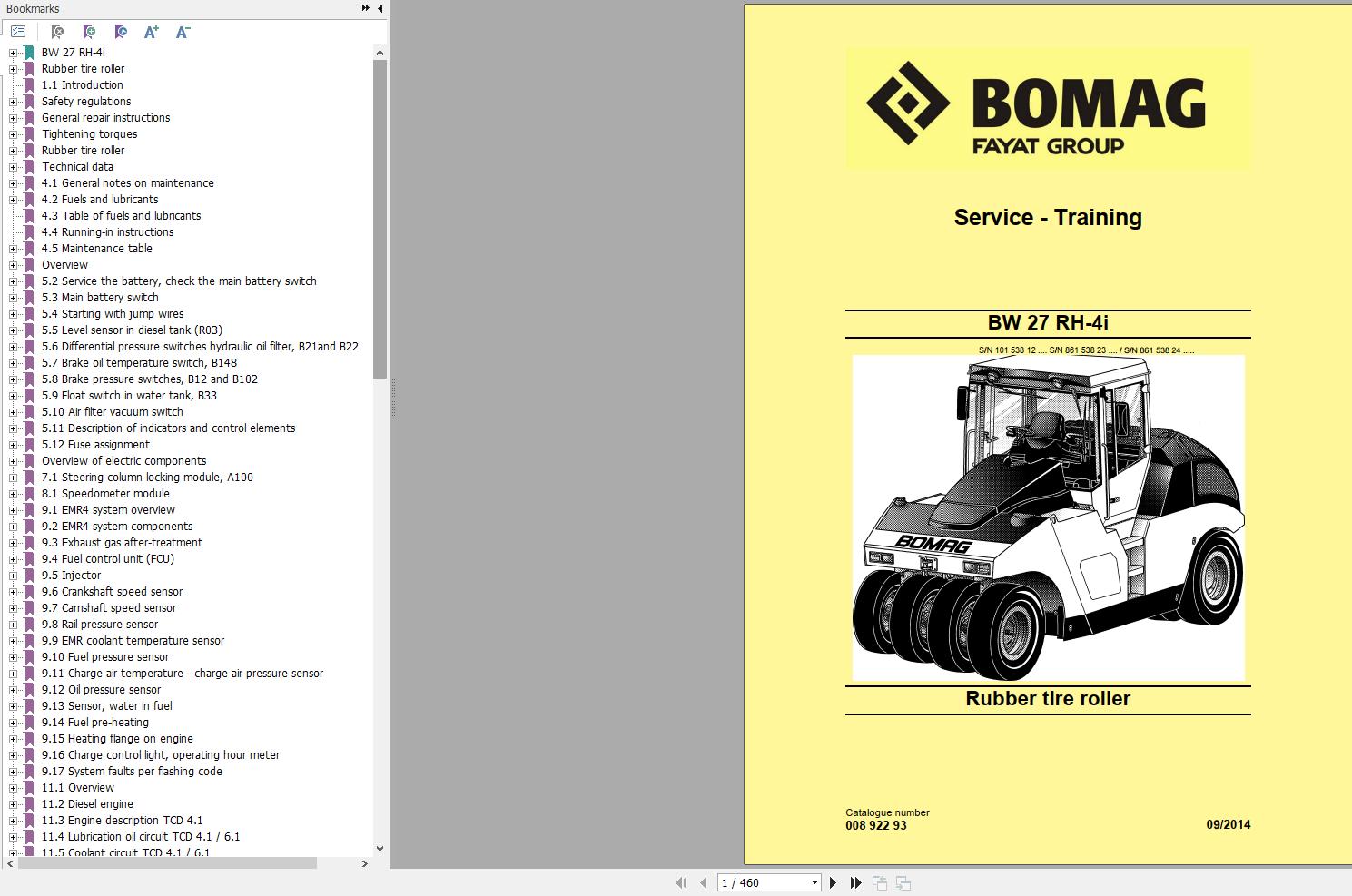This screenshot has height=896, width=1352.
Task: Click the expand panel double-arrow icon
Action: point(366,8)
